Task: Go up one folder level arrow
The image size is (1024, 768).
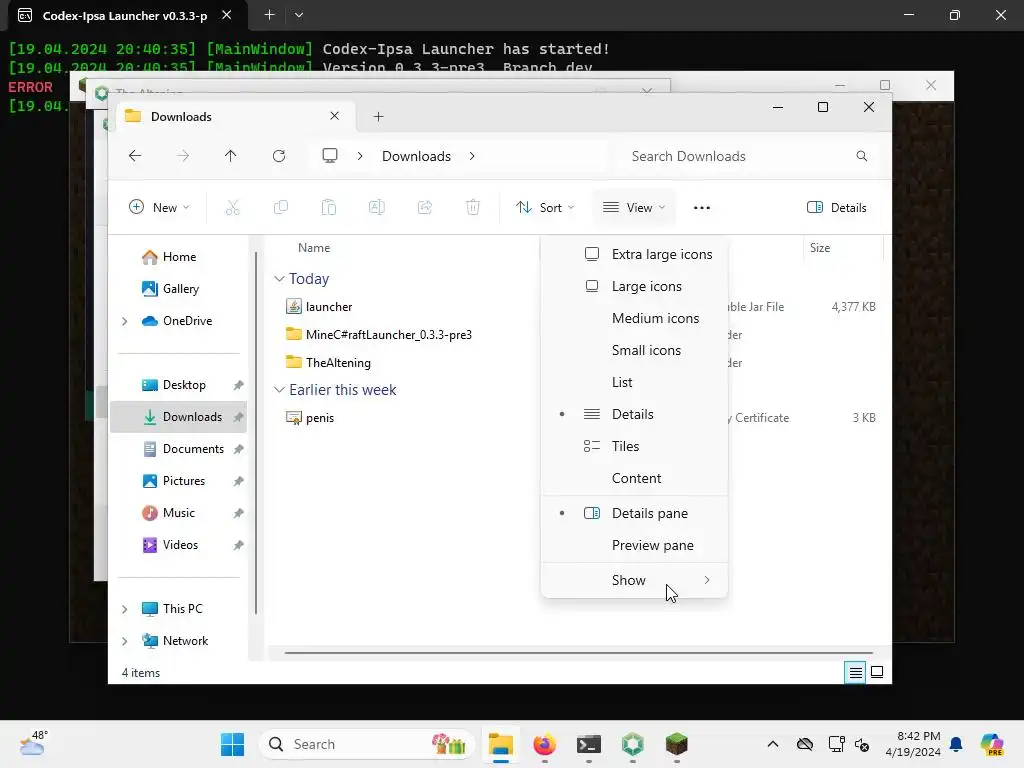Action: coord(231,156)
